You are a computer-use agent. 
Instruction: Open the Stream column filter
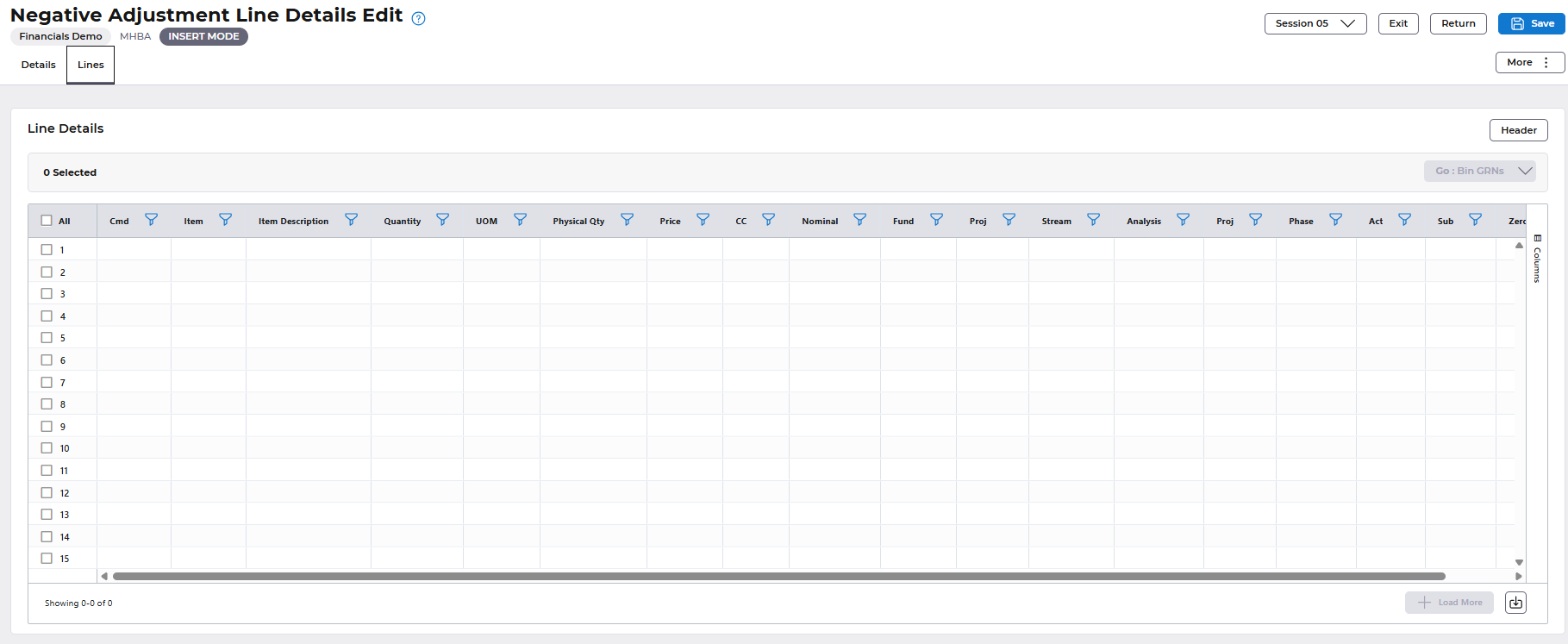(1093, 220)
